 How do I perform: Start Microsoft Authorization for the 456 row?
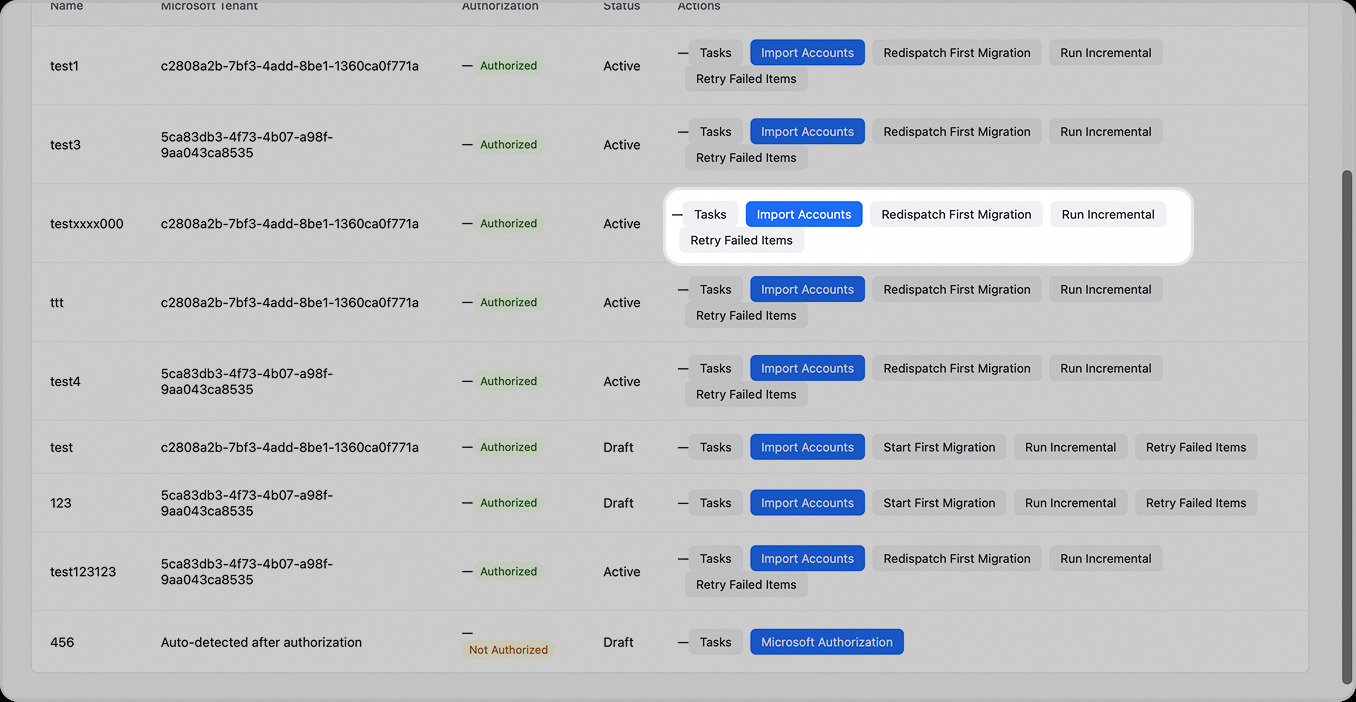827,642
